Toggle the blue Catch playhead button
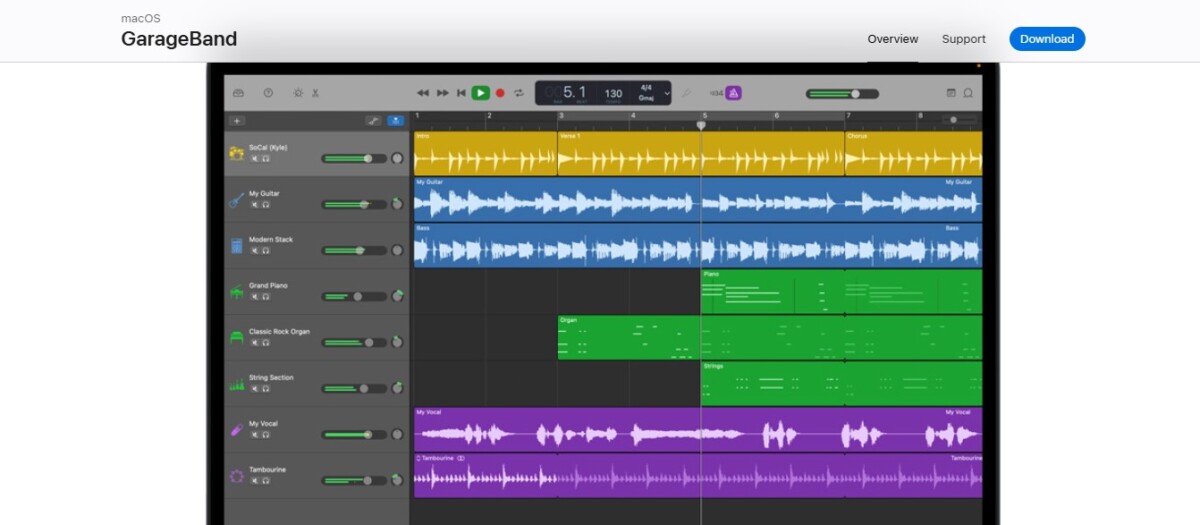 pyautogui.click(x=396, y=120)
